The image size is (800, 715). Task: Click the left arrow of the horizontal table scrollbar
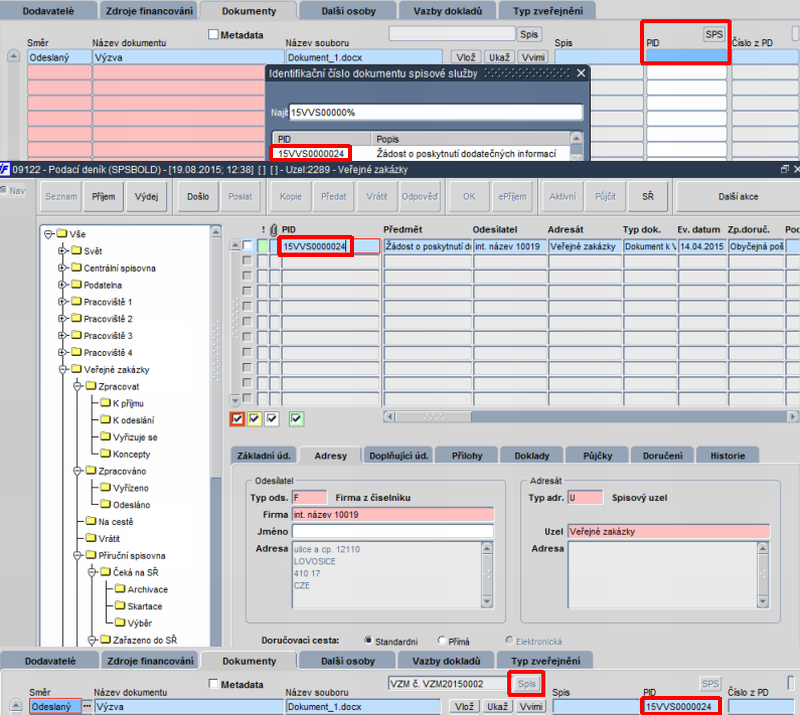[x=390, y=417]
